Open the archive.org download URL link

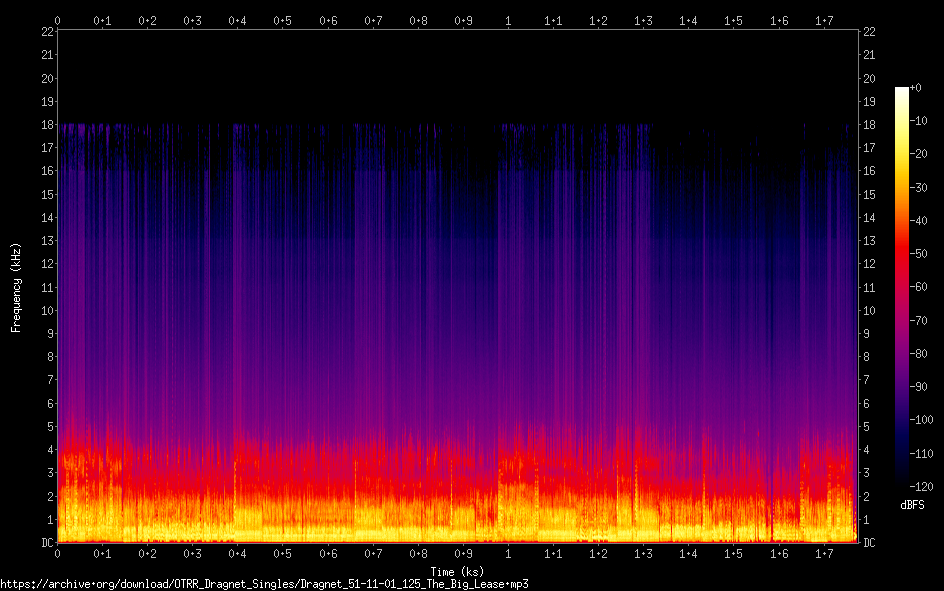(264, 584)
